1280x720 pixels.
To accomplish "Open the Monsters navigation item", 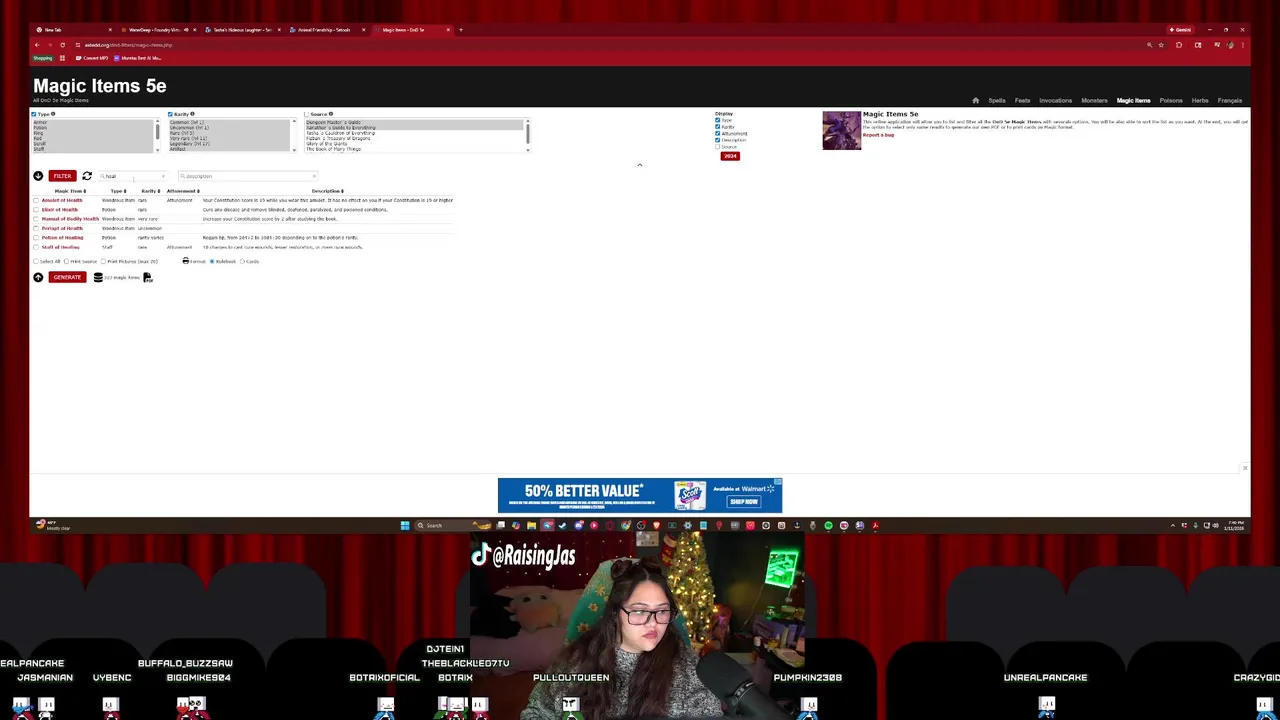I will pos(1094,100).
